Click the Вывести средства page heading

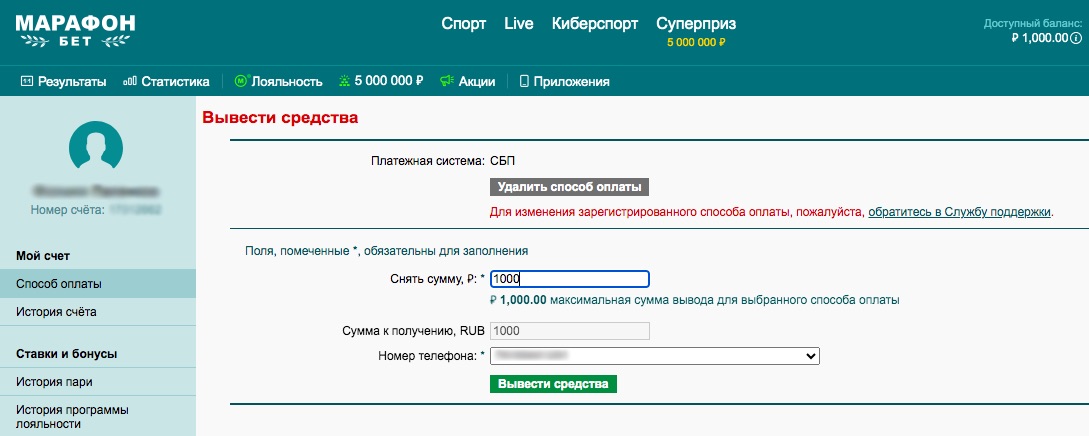280,117
